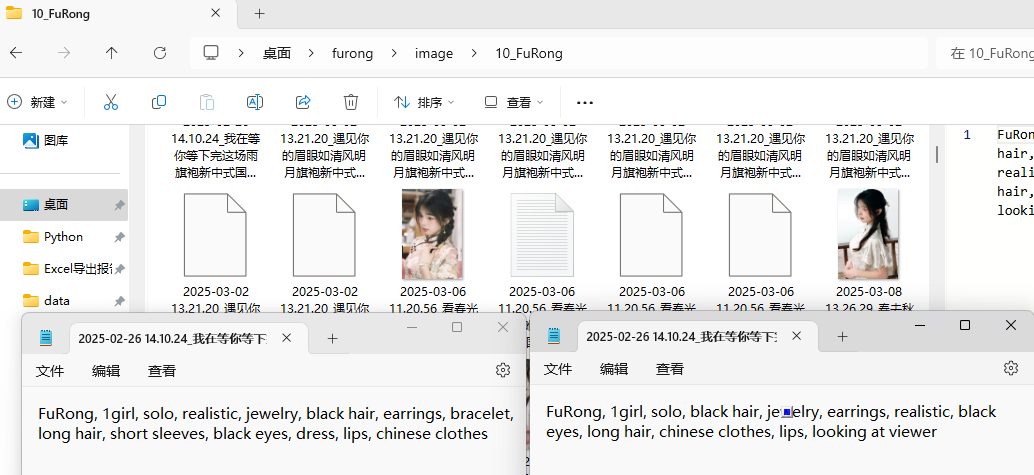Viewport: 1034px width, 475px height.
Task: Open 查看 menu in left Notepad
Action: tap(162, 371)
